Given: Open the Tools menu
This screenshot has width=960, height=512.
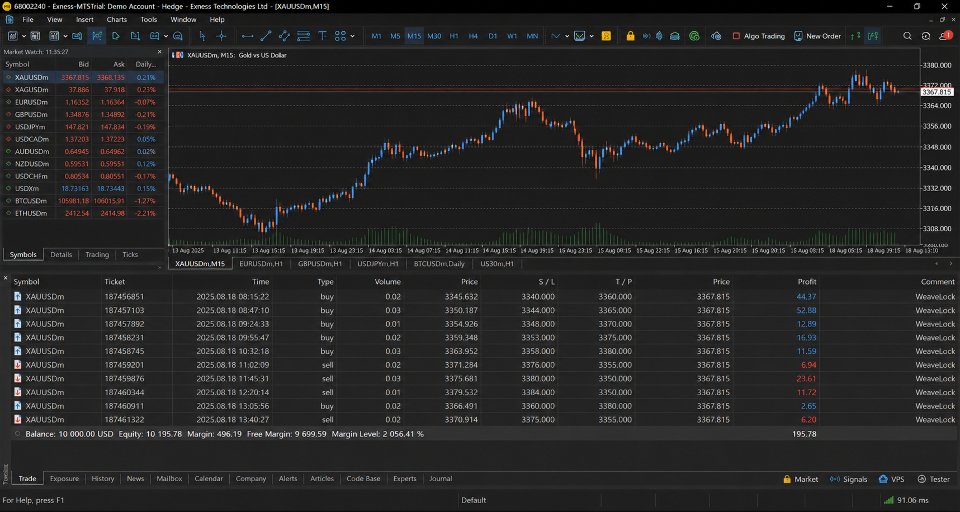Looking at the screenshot, I should point(149,20).
